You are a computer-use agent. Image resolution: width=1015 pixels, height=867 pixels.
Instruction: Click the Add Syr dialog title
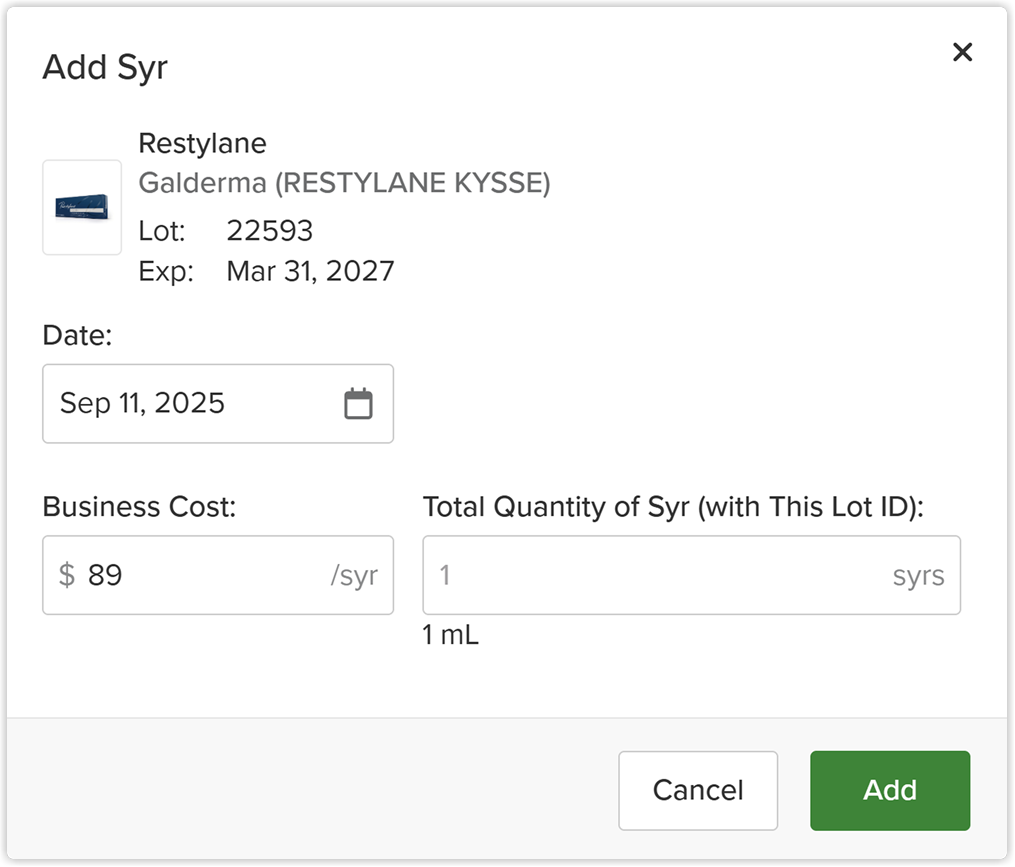point(105,67)
